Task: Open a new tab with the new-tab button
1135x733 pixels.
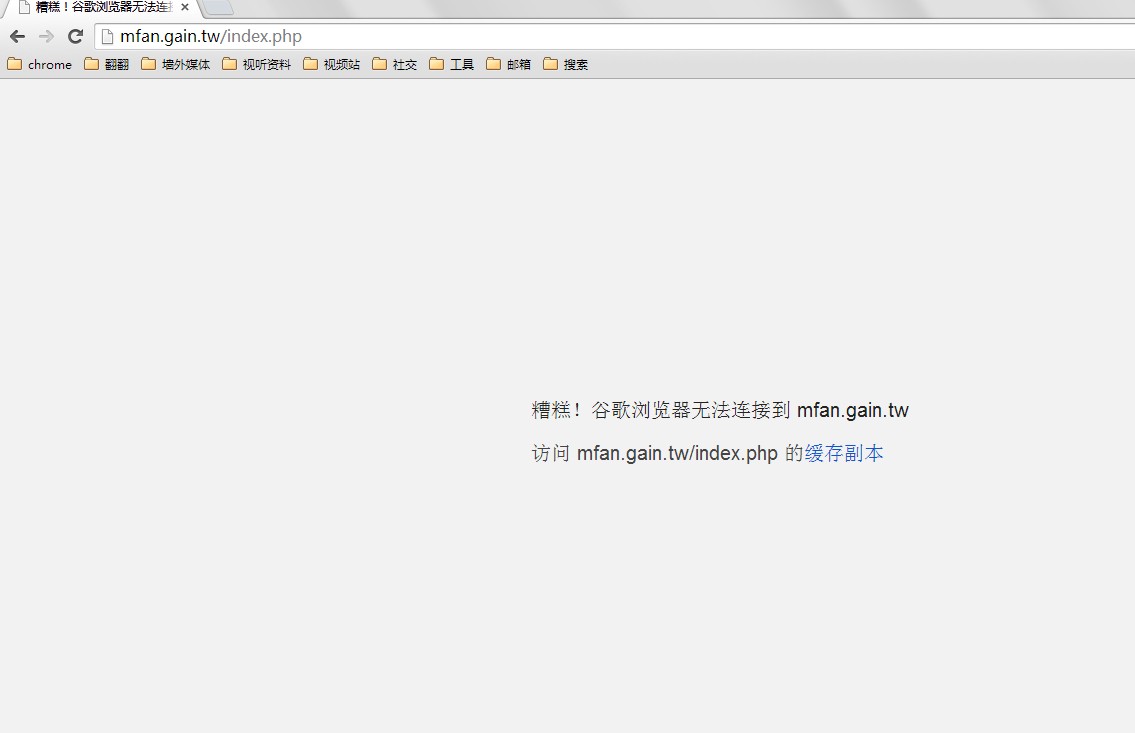Action: [x=219, y=7]
